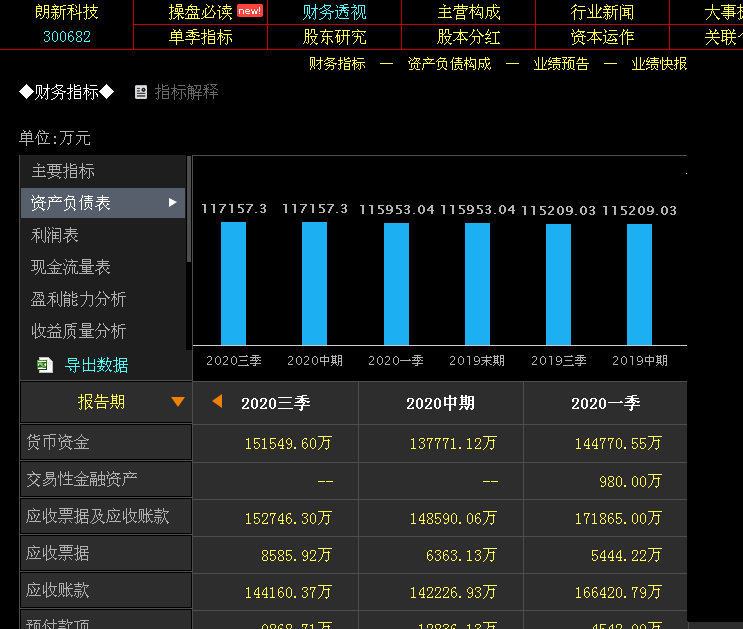Click the 导出数据 export link
Screen dimensions: 743x629
tap(96, 365)
